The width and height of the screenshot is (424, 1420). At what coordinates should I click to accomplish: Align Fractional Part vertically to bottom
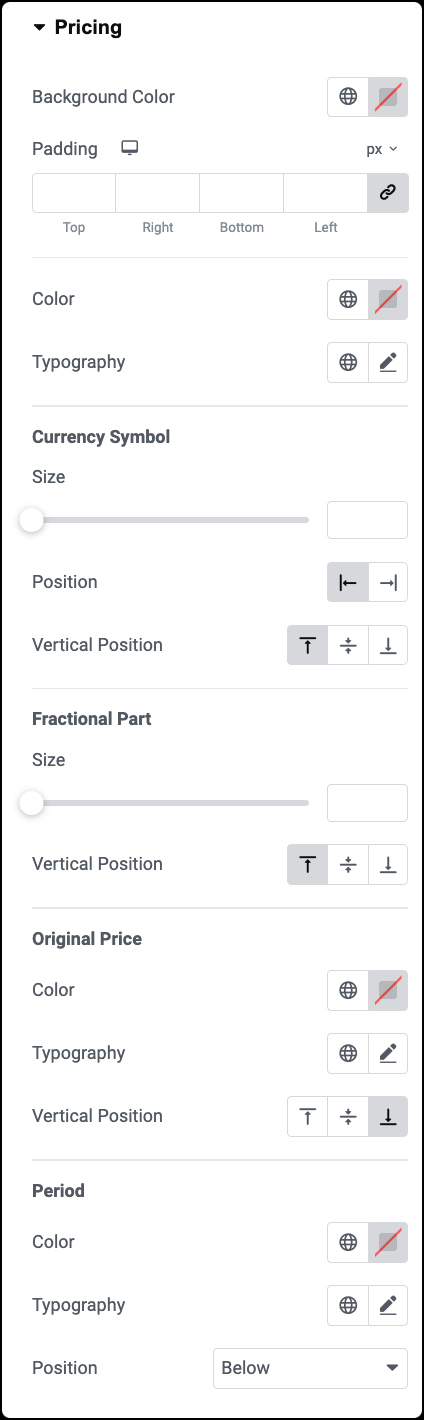coord(388,864)
